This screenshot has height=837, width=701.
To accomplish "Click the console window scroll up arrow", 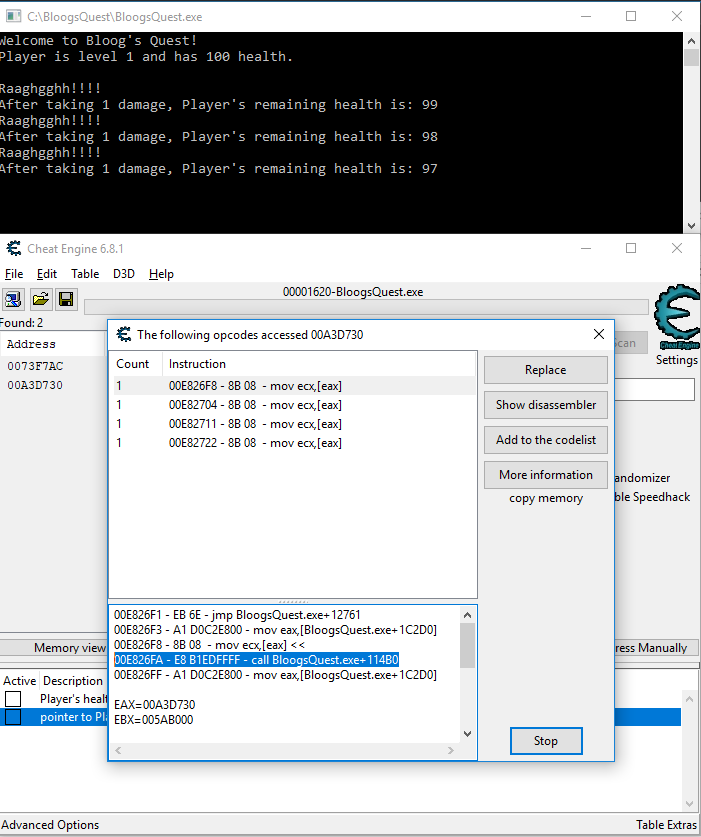I will tap(691, 41).
